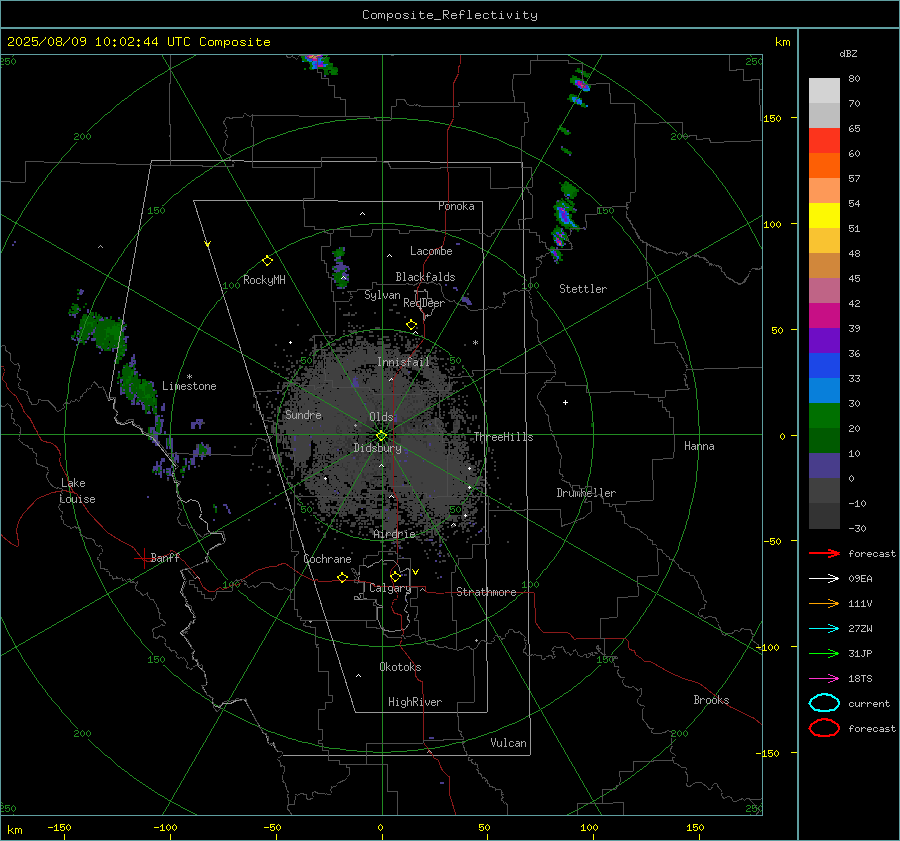900x841 pixels.
Task: Select the purple 36-39 dBZ color swatch
Action: coord(824,341)
